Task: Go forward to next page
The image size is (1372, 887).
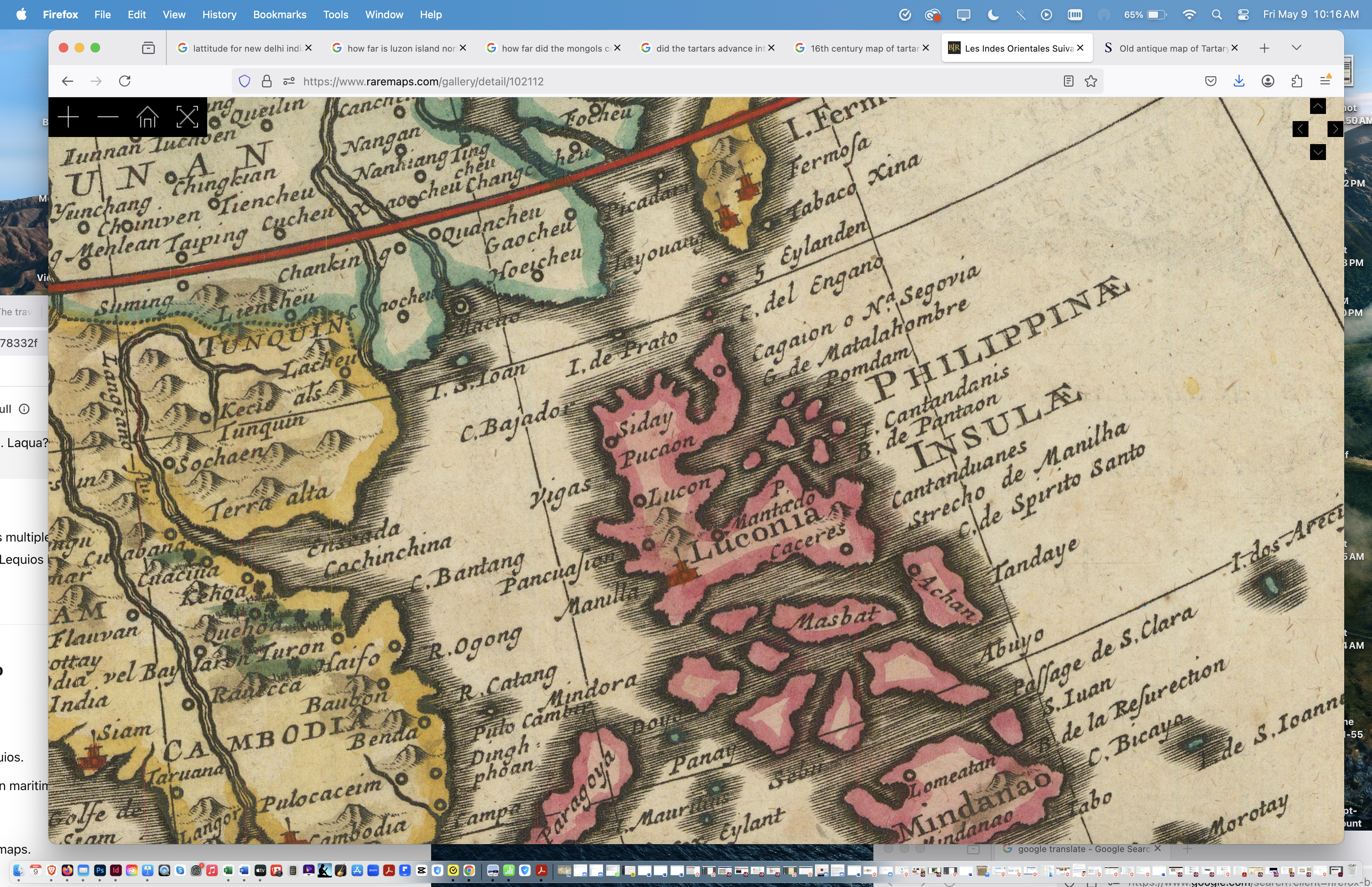Action: pyautogui.click(x=96, y=81)
